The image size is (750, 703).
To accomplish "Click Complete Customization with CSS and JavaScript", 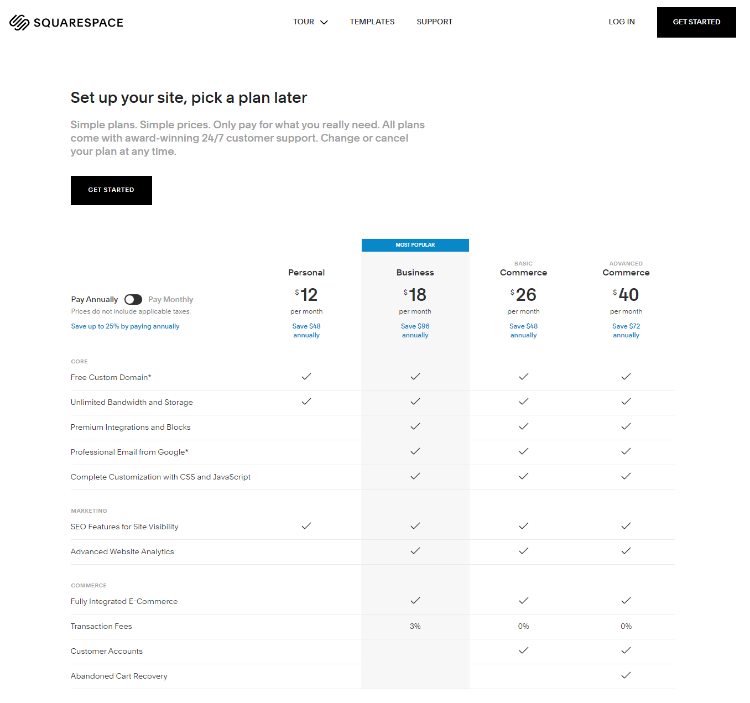I will [x=160, y=477].
